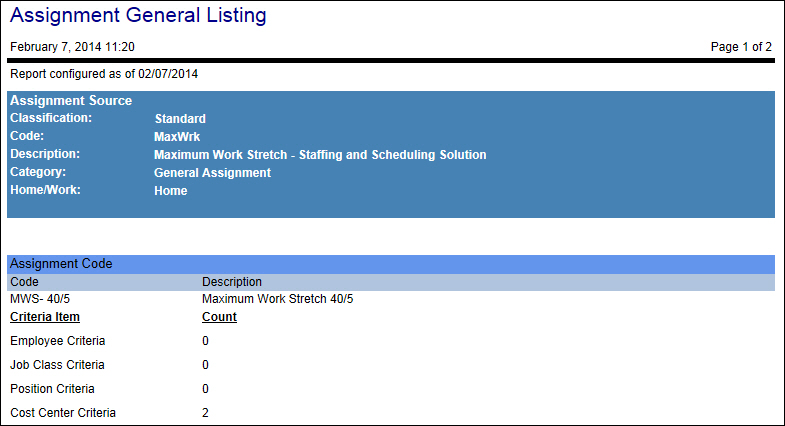Image resolution: width=785 pixels, height=426 pixels.
Task: Select the Employee Criteria row
Action: click(x=58, y=341)
